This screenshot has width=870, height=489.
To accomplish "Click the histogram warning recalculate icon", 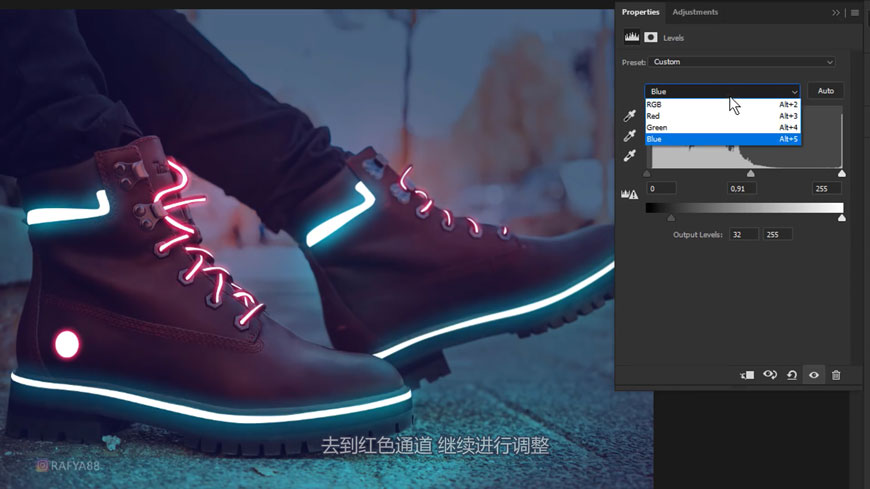I will coord(629,194).
